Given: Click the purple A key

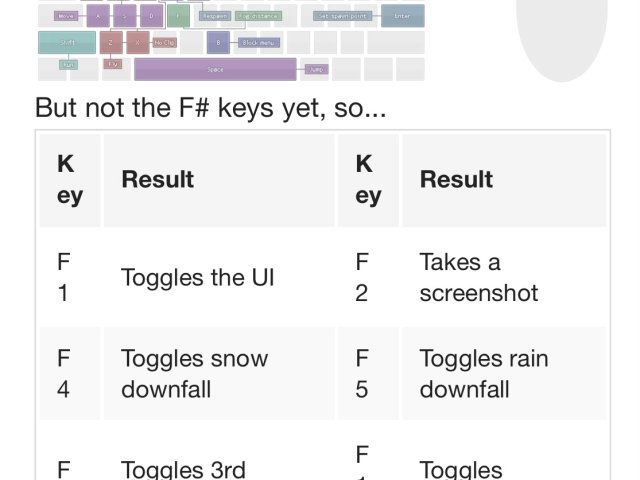Looking at the screenshot, I should (98, 16).
